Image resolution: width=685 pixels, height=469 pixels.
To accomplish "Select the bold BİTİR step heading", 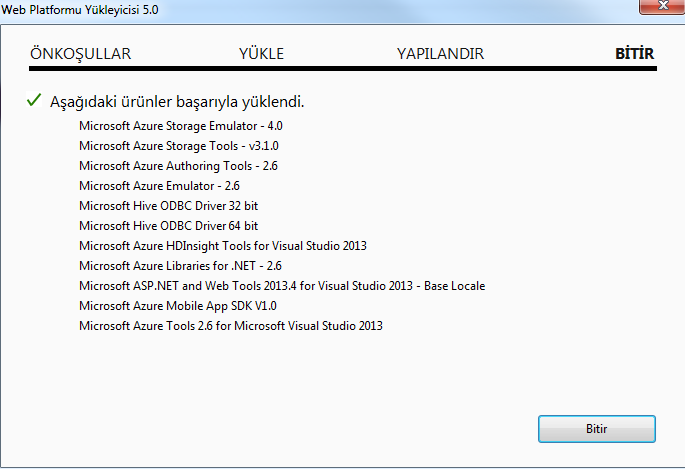I will point(635,54).
